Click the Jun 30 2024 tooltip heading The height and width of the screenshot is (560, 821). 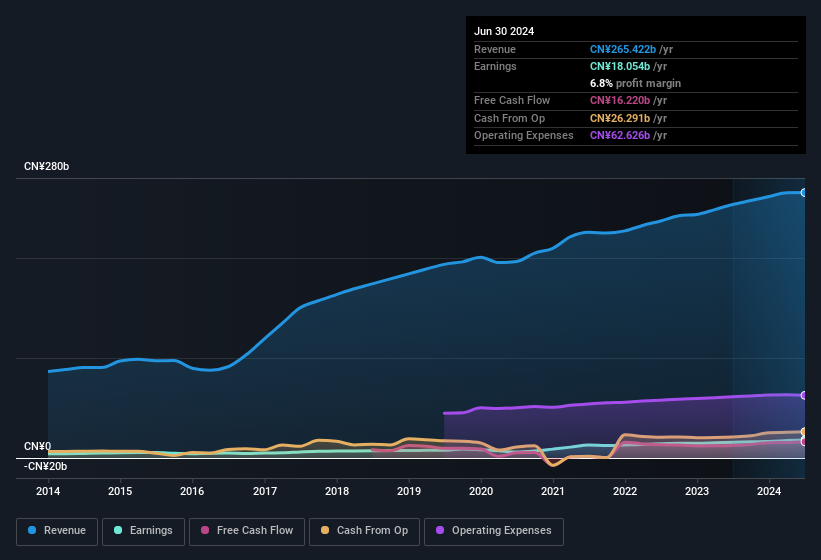click(504, 31)
